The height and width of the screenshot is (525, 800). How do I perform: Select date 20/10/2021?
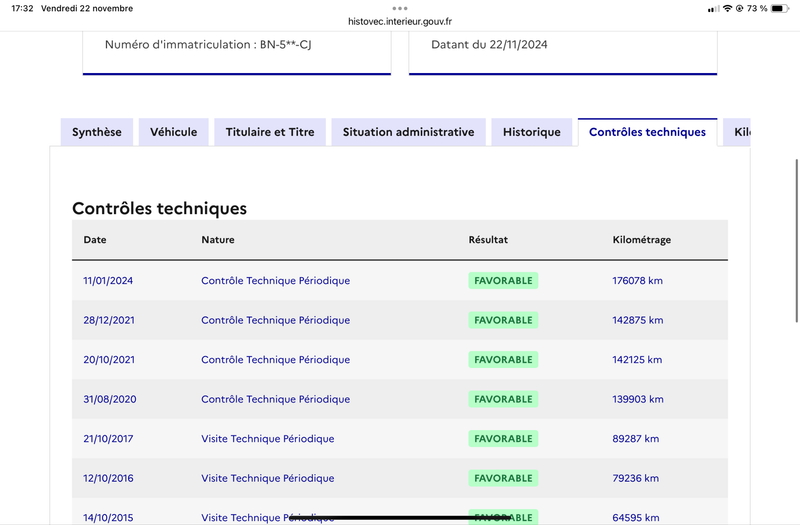point(109,360)
